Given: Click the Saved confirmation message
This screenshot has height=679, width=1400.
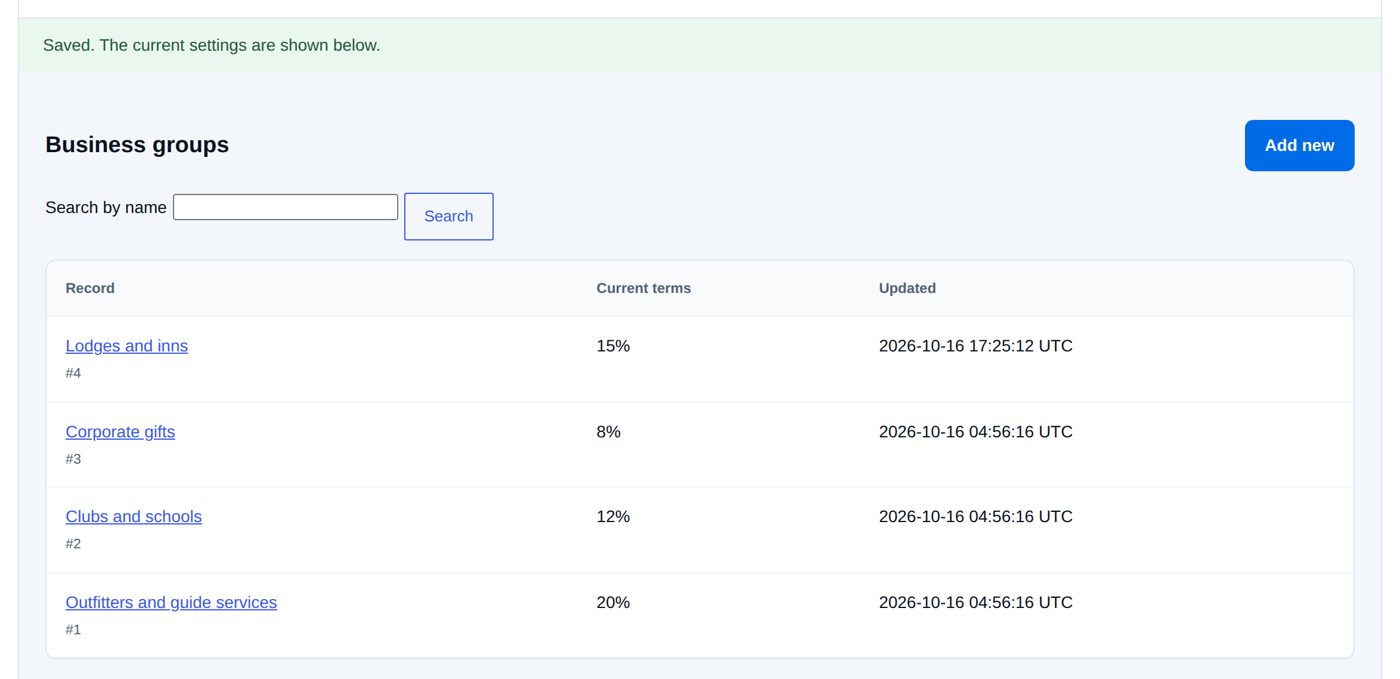Looking at the screenshot, I should point(212,45).
